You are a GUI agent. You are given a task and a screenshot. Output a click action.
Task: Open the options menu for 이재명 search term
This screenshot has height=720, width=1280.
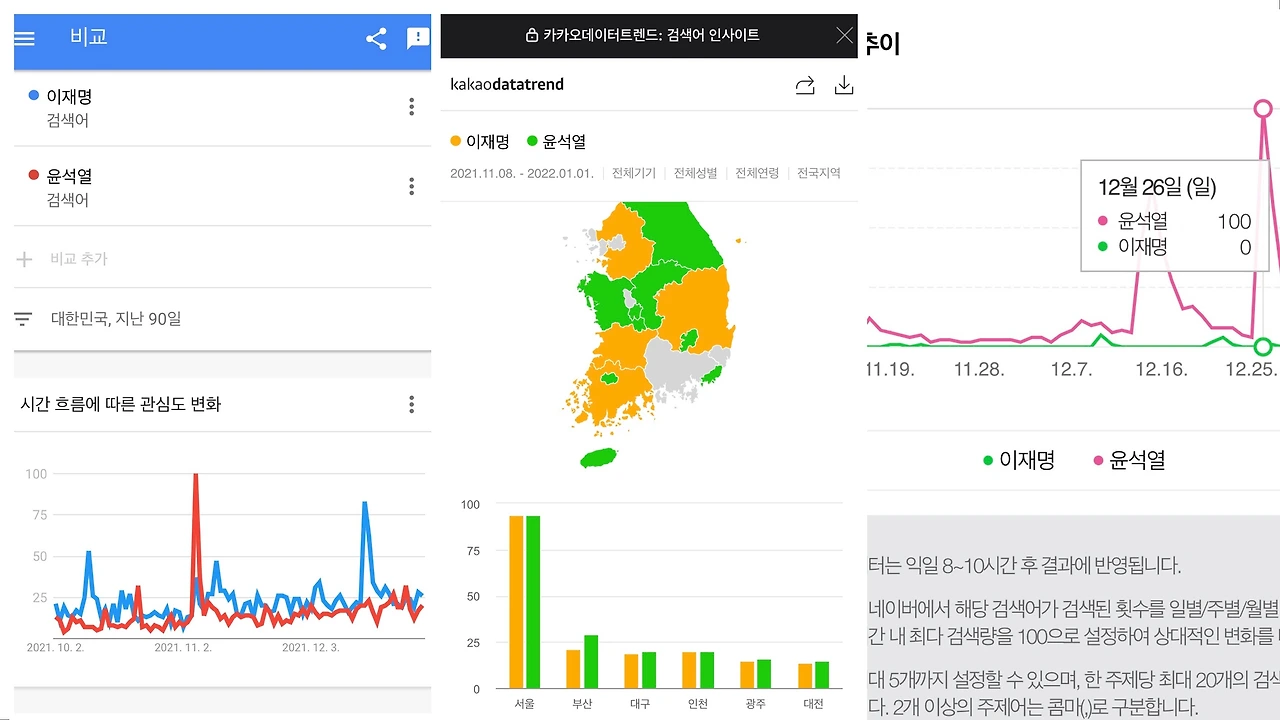[411, 106]
